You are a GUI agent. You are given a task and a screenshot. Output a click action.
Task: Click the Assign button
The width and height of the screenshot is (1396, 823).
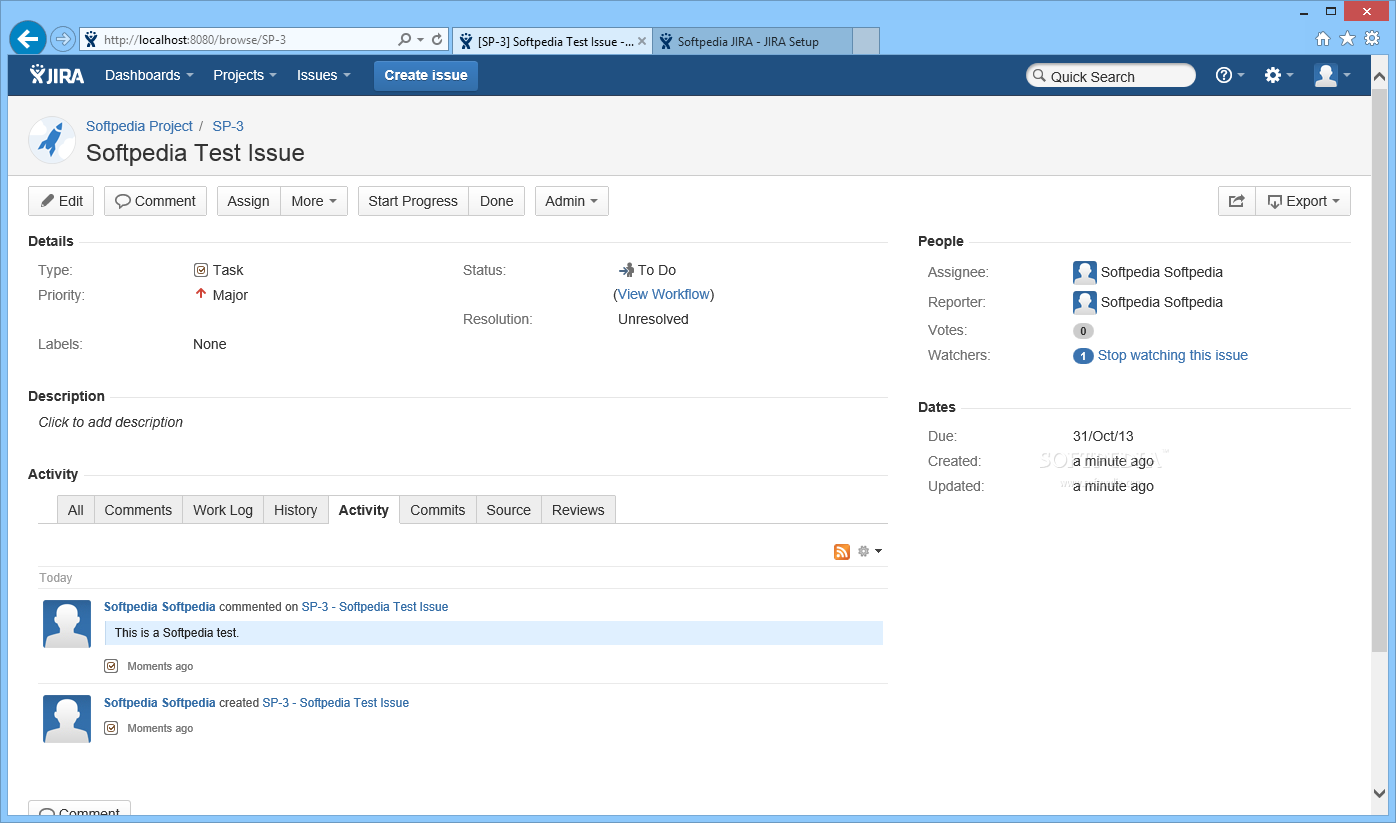pos(248,201)
